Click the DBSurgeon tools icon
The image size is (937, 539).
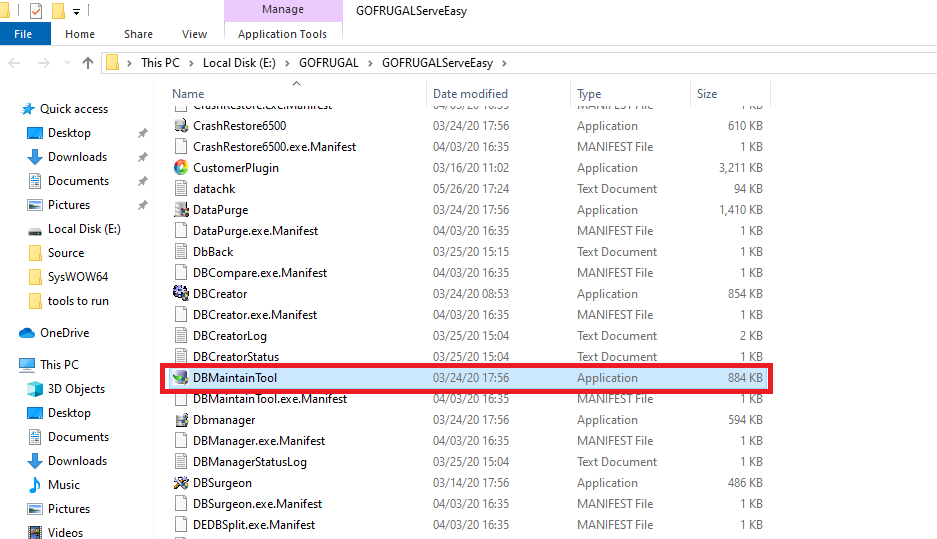[181, 482]
